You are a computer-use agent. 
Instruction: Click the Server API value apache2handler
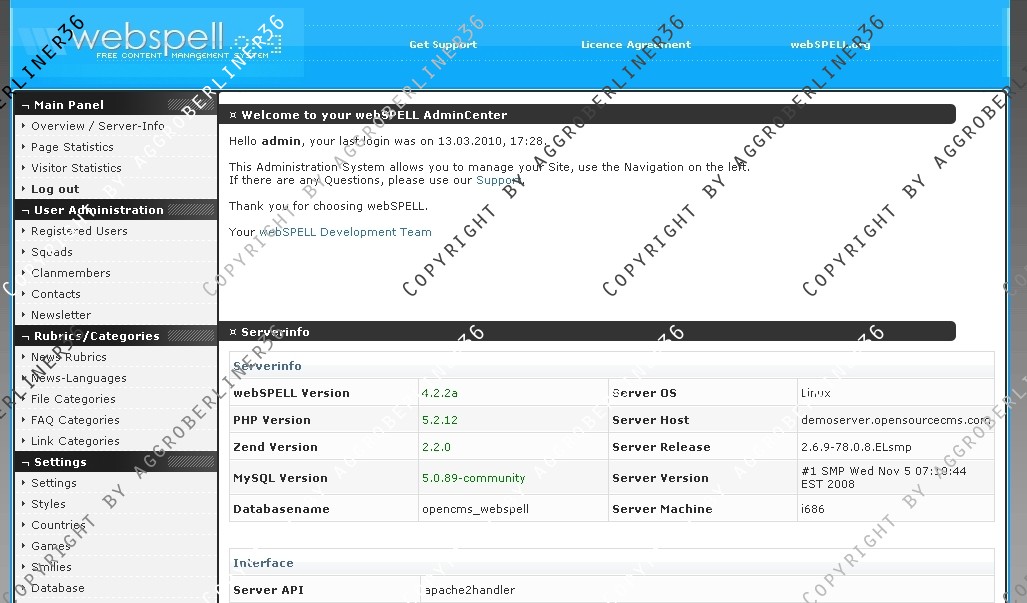click(x=470, y=590)
